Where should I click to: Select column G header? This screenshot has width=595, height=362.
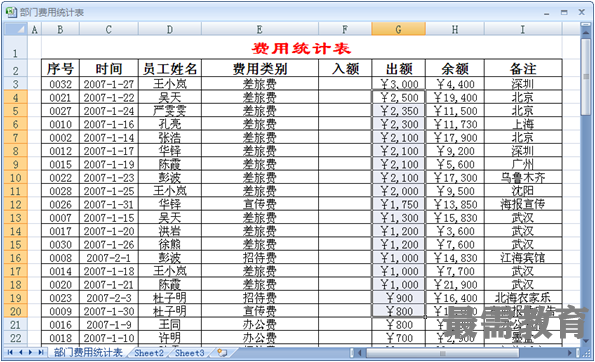point(398,29)
